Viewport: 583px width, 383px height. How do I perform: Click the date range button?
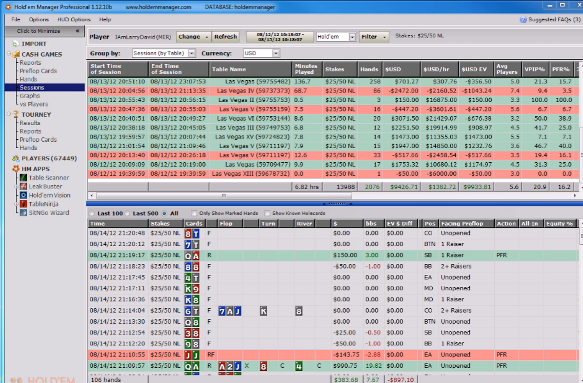tap(280, 37)
